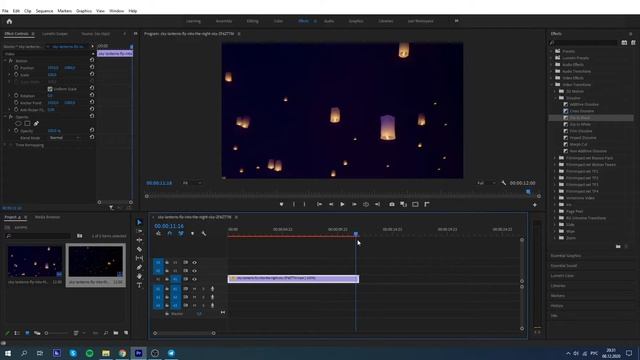Image resolution: width=640 pixels, height=360 pixels.
Task: Create a new bin in Project panel
Action: point(116,333)
